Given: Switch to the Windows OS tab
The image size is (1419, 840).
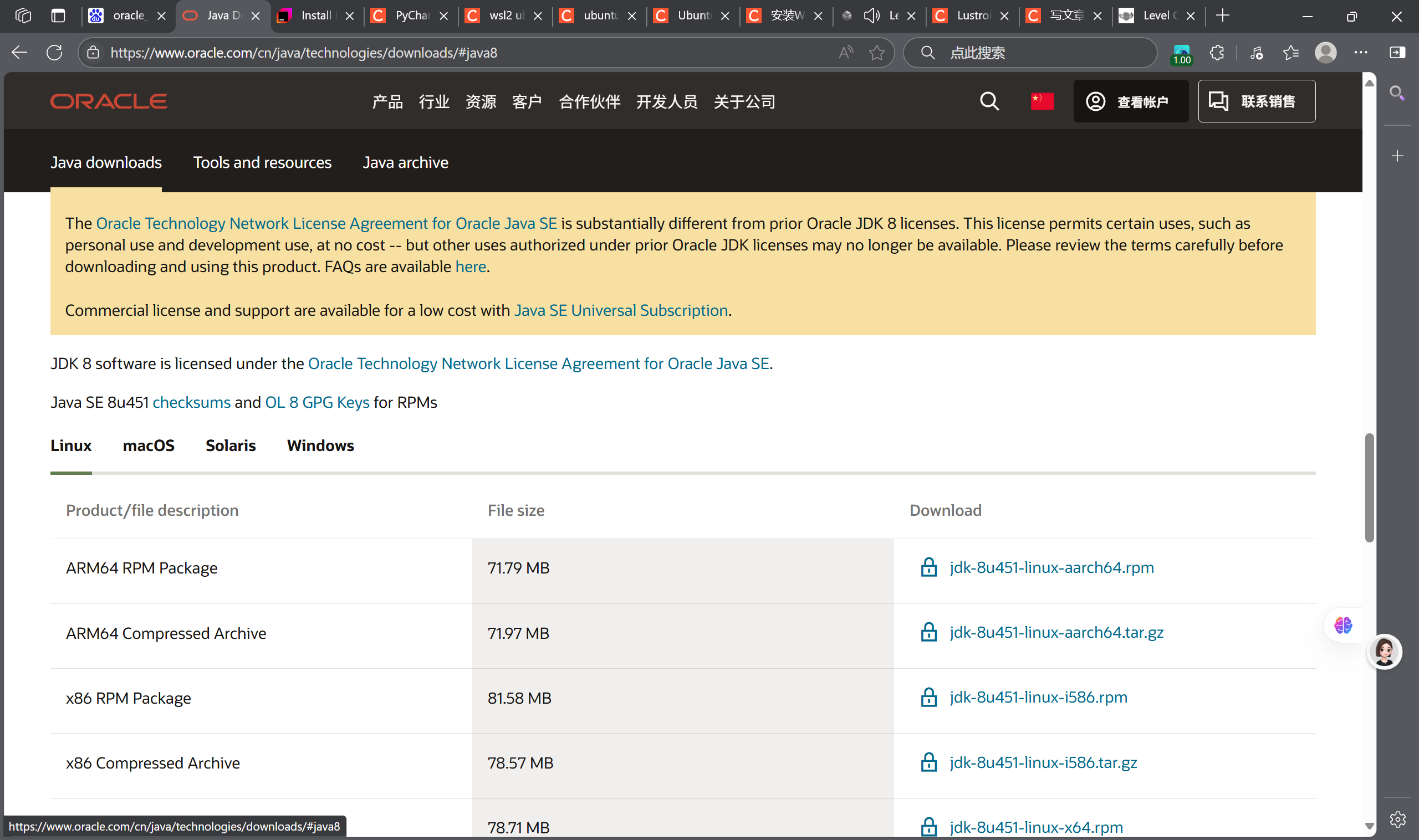Looking at the screenshot, I should point(320,445).
